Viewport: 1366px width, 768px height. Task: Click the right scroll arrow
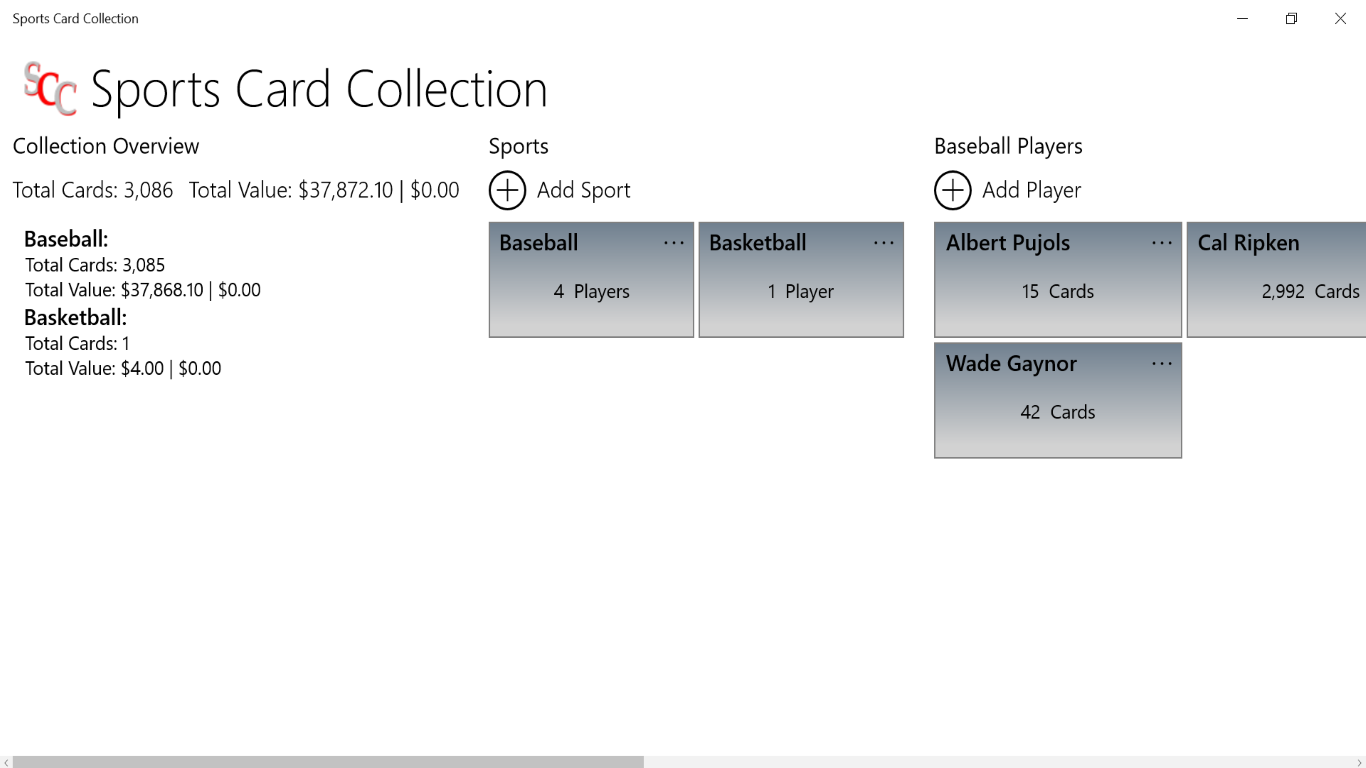click(1360, 761)
